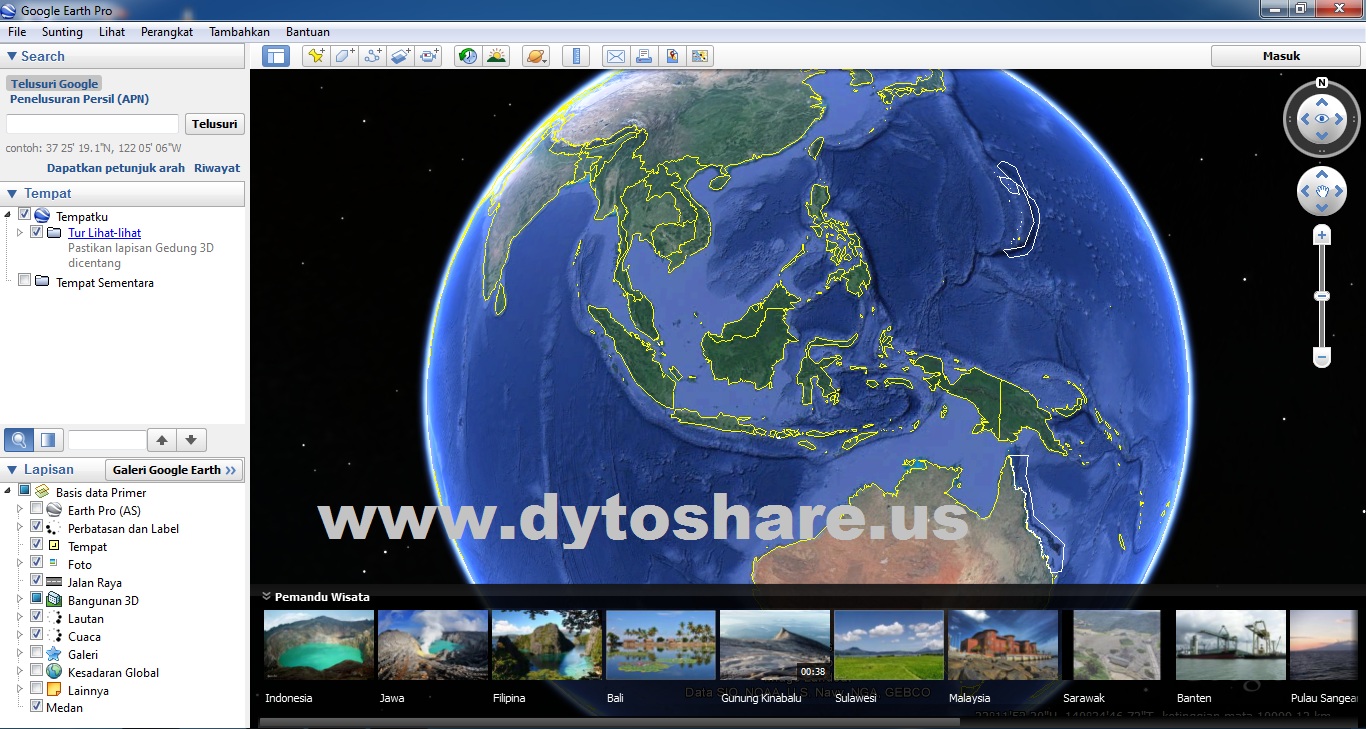Open Galeri Google Earth

point(174,470)
